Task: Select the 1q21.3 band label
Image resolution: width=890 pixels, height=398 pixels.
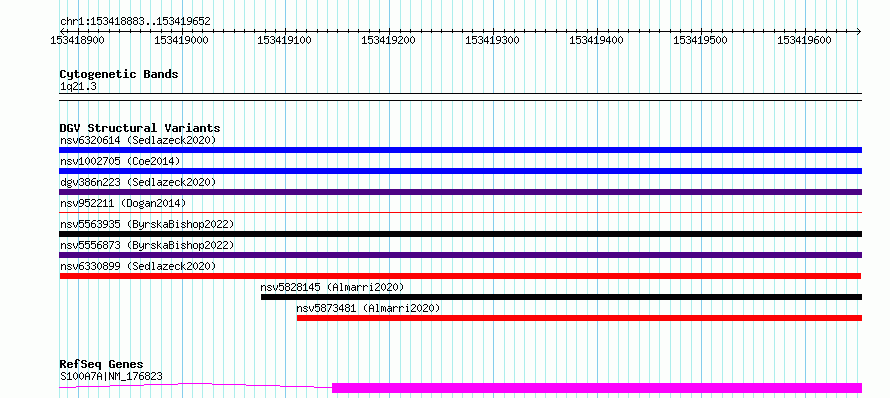Action: tap(78, 87)
